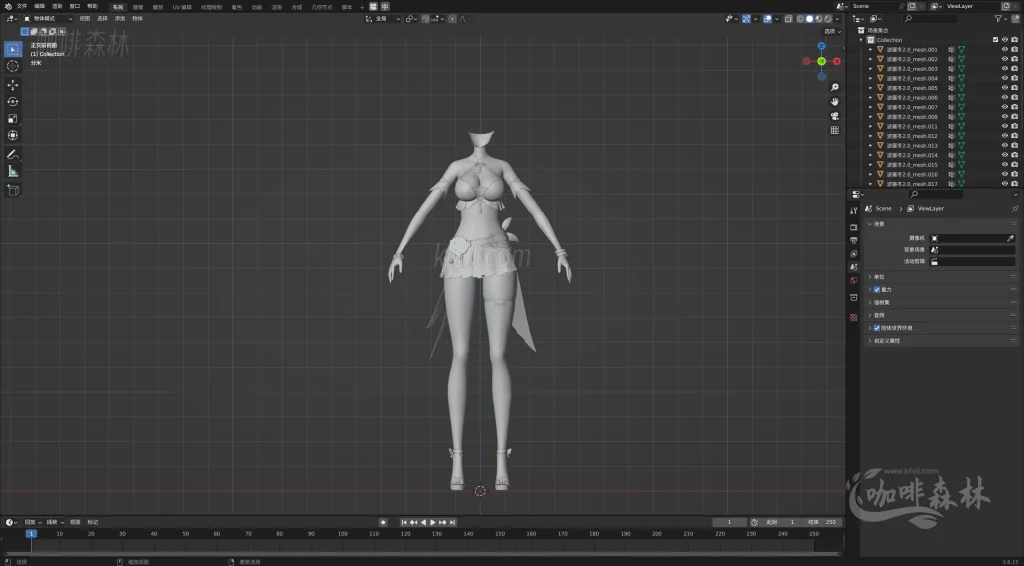Click the current frame number field

point(729,522)
